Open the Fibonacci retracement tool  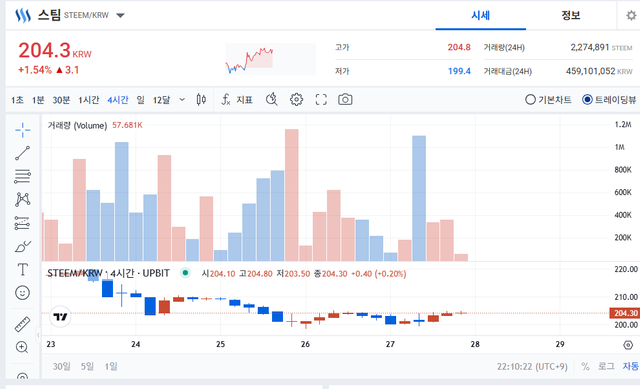[x=22, y=176]
